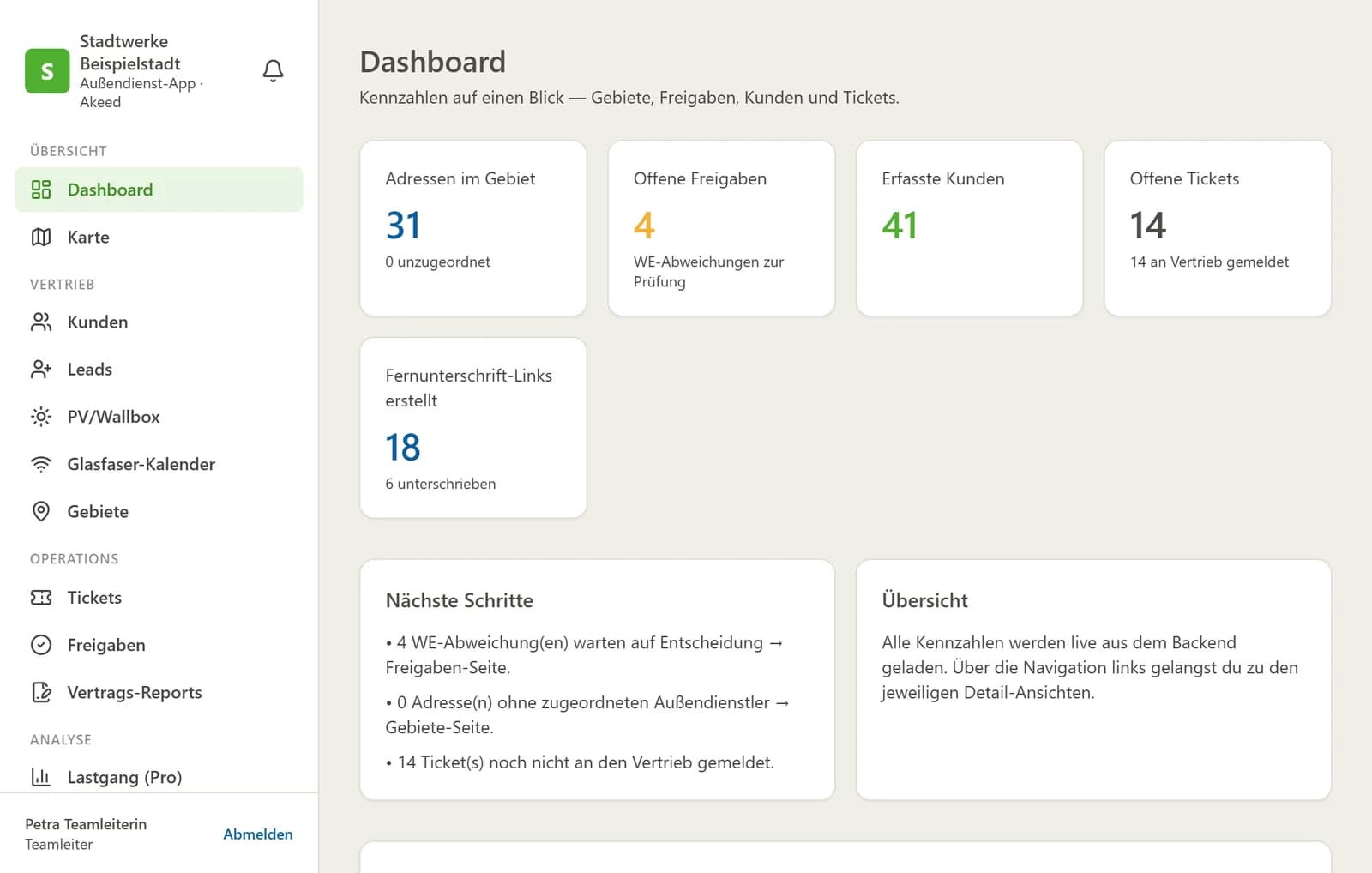Viewport: 1372px width, 873px height.
Task: Click the notification bell icon
Action: point(273,70)
